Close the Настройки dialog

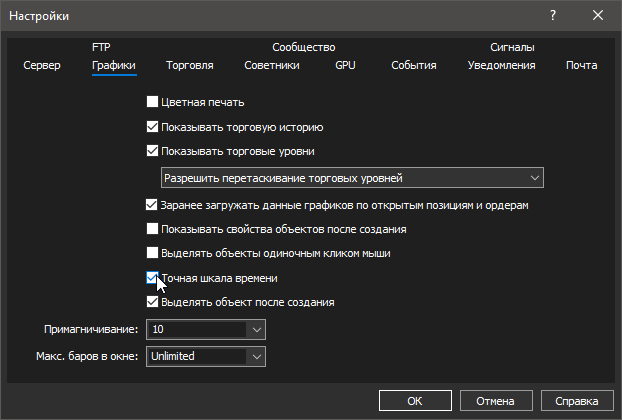click(x=598, y=16)
